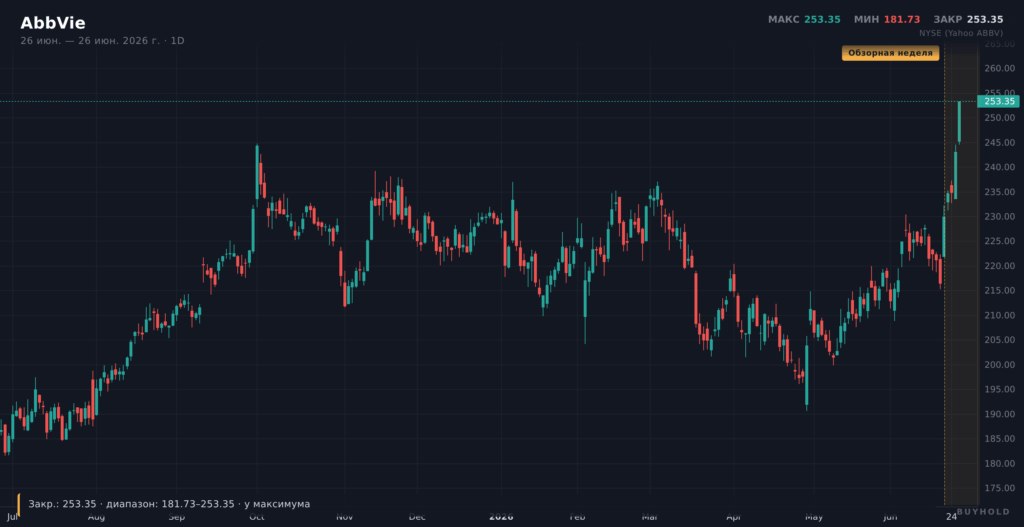Click the Обзорная неделя badge
This screenshot has width=1024, height=527.
coord(890,53)
